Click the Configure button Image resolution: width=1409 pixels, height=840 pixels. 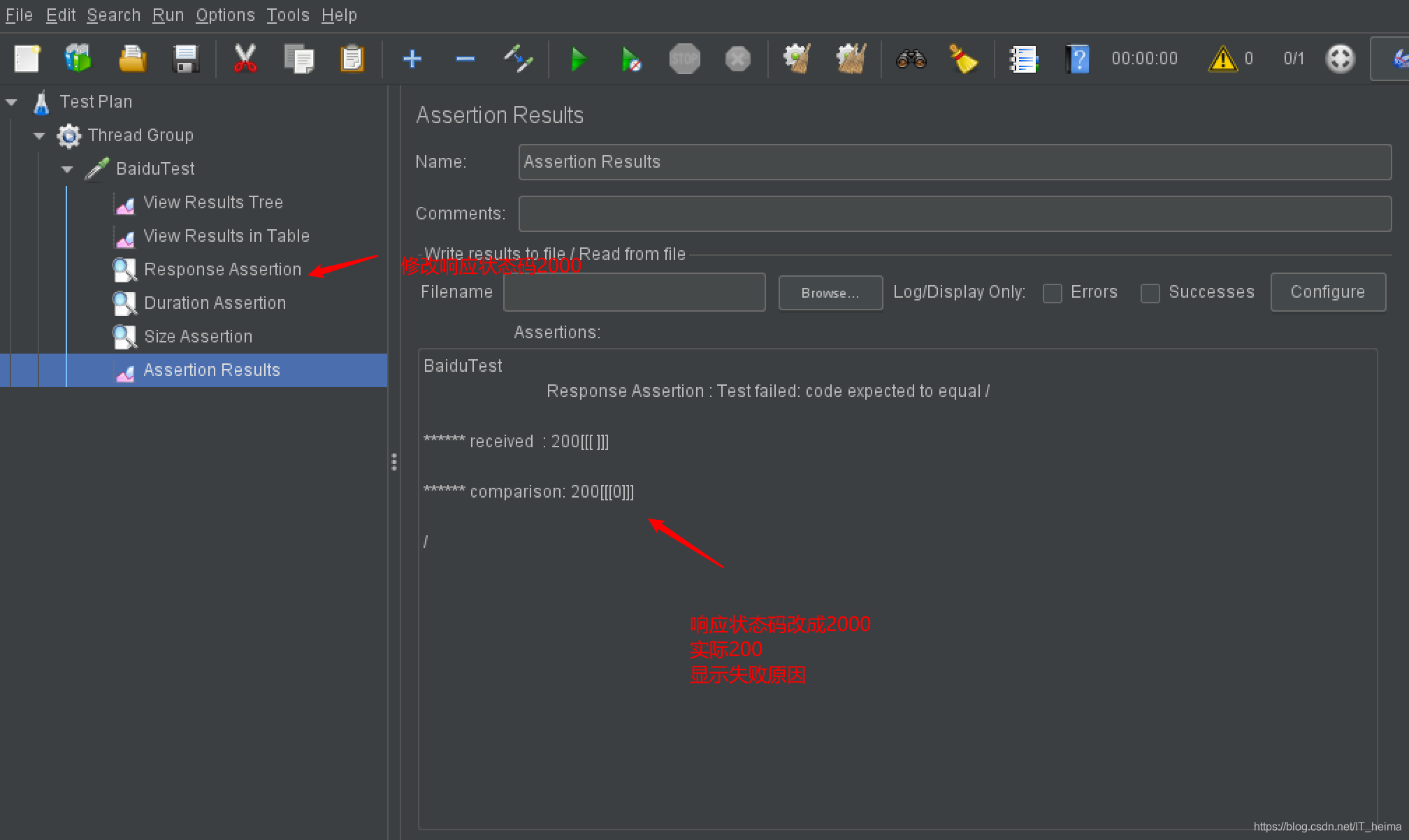[1328, 292]
